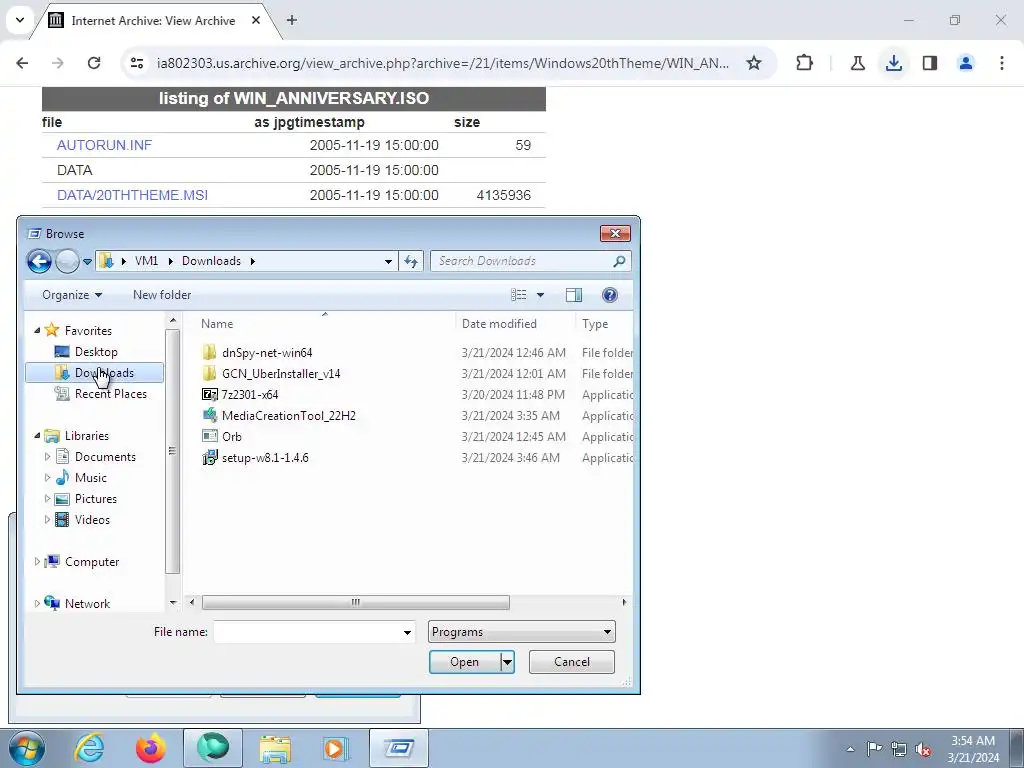This screenshot has height=768, width=1024.
Task: Click the search magnifier in Search Downloads
Action: pos(619,261)
